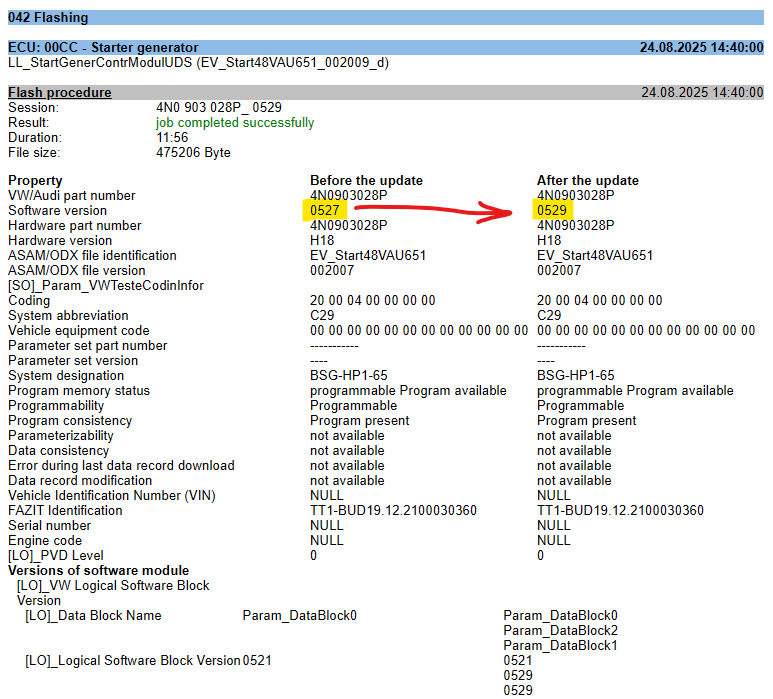Click the '[LO]_Data Block Name' label
This screenshot has width=773, height=699.
pyautogui.click(x=93, y=615)
